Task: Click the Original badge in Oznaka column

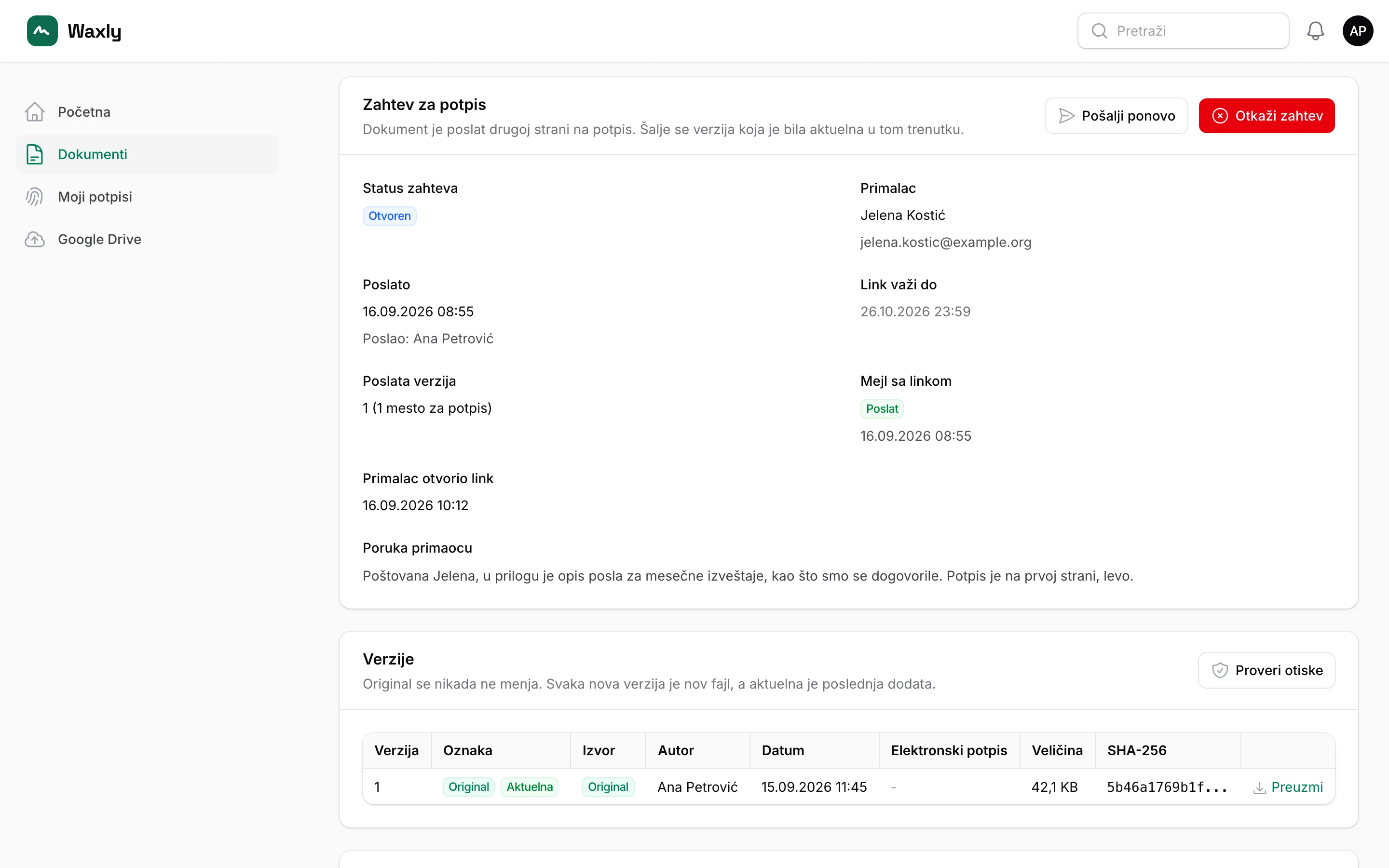Action: (468, 787)
